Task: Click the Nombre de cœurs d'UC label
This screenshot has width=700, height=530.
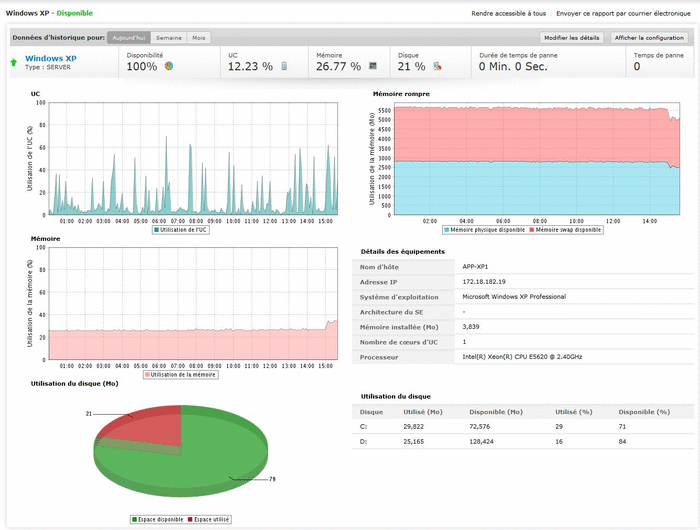Action: click(399, 342)
